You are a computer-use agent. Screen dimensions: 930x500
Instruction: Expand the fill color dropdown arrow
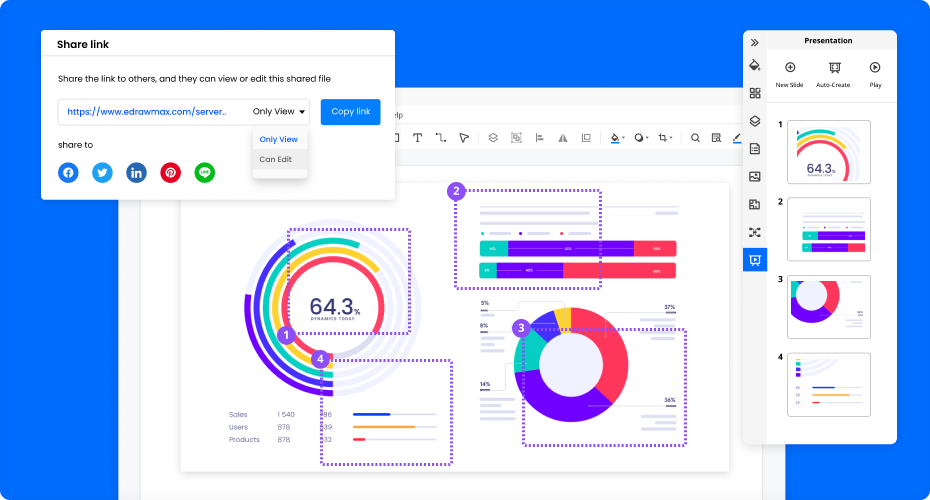(624, 138)
